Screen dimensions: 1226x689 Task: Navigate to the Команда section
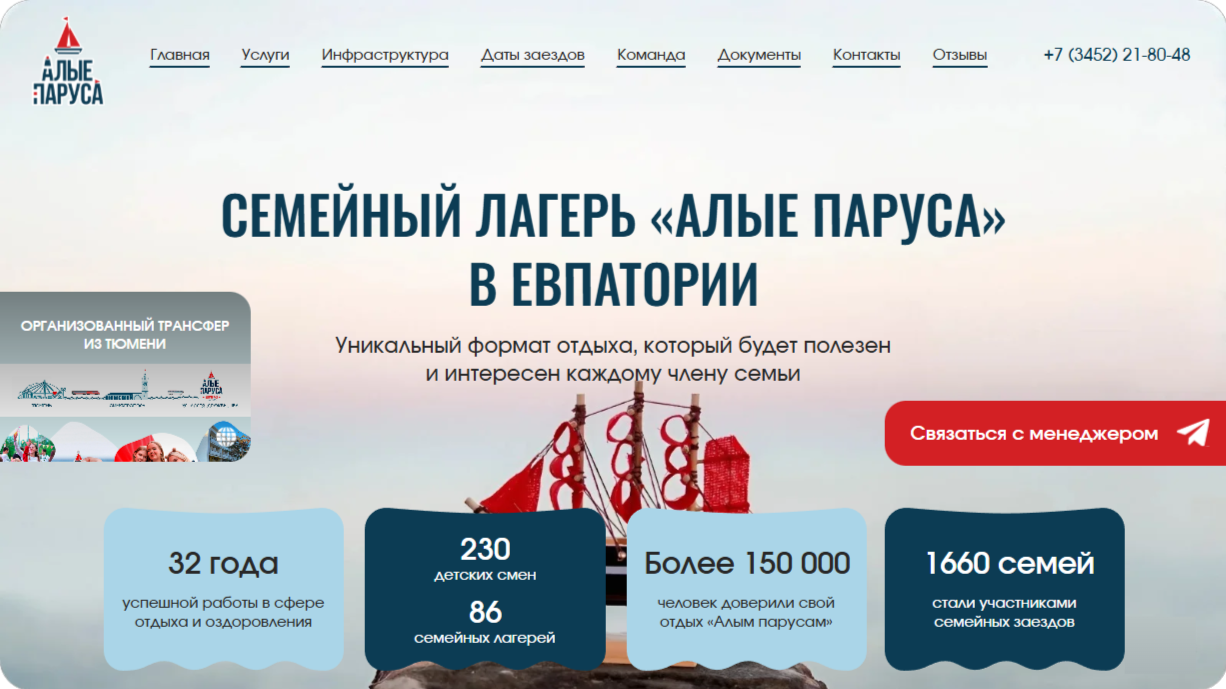click(x=651, y=55)
